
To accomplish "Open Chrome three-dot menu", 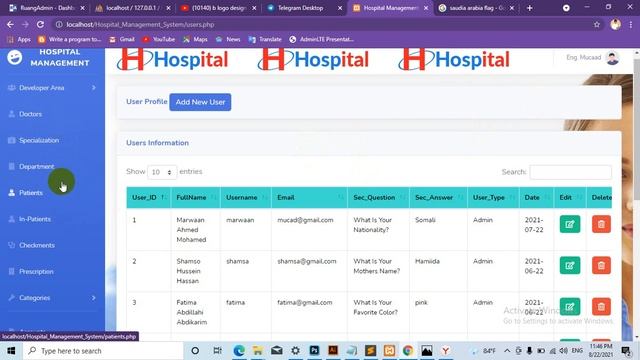I will 631,24.
